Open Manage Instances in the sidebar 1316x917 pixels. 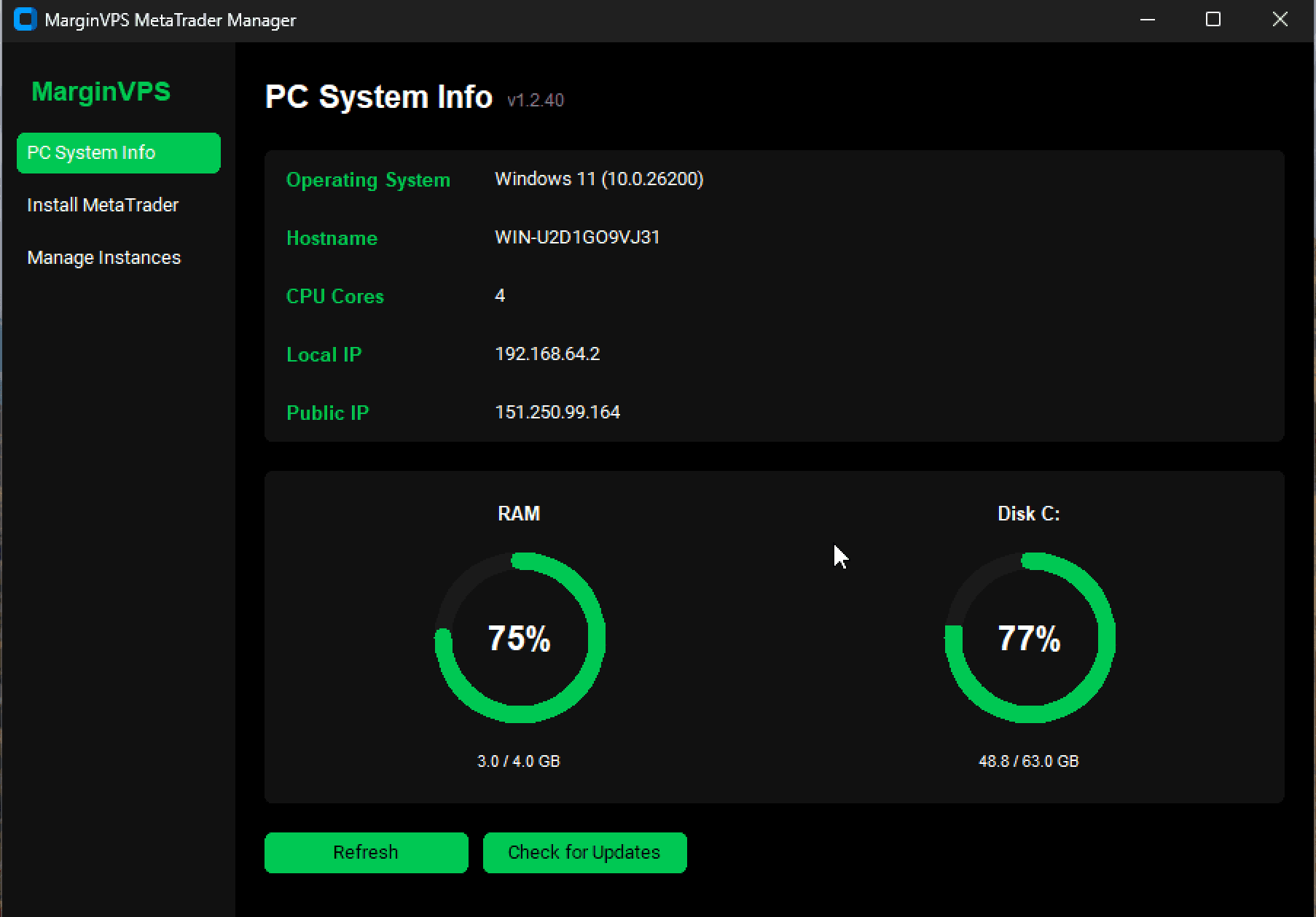coord(119,258)
